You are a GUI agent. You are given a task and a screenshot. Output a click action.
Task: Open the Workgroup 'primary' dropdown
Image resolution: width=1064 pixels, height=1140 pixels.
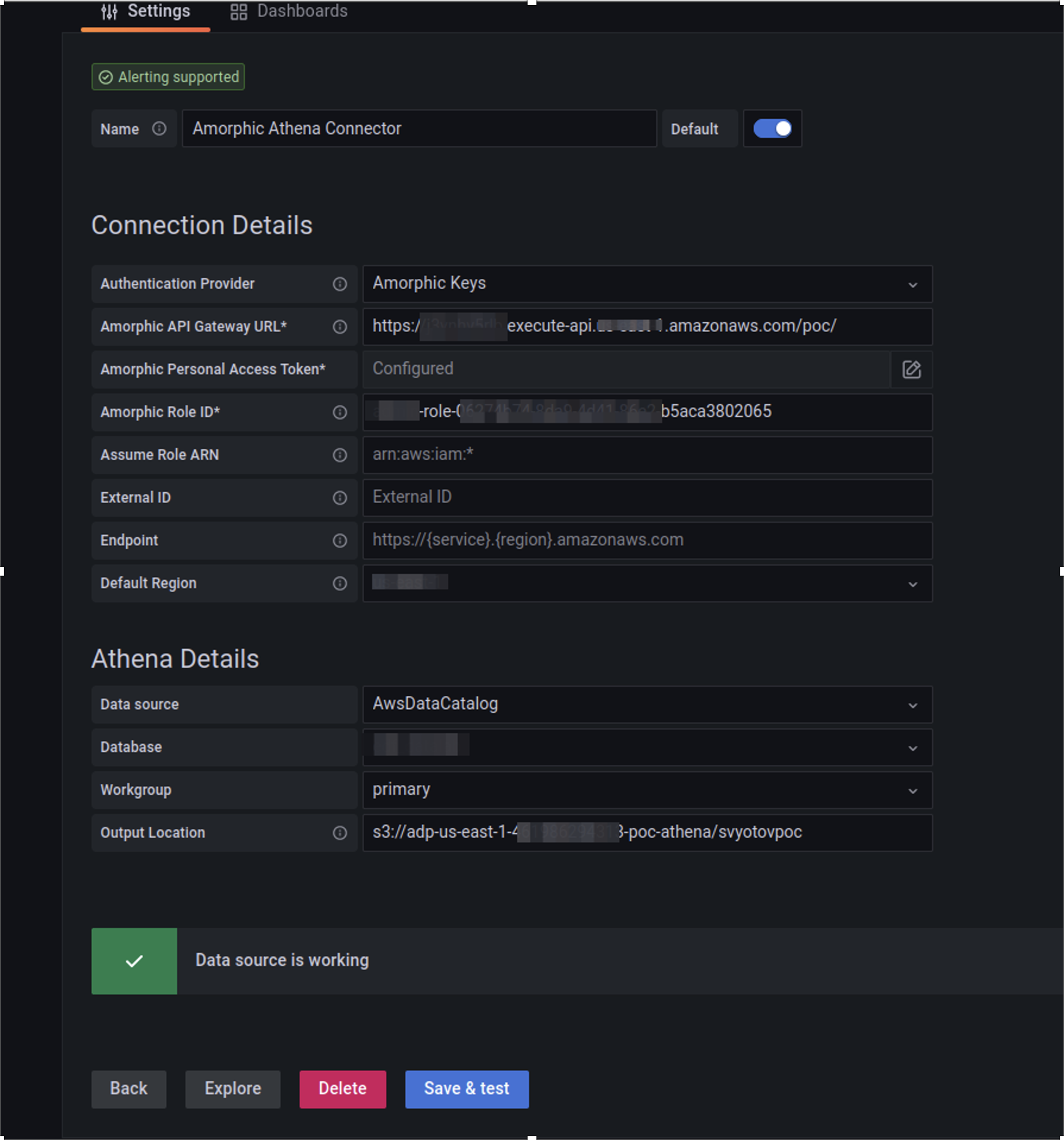[647, 790]
